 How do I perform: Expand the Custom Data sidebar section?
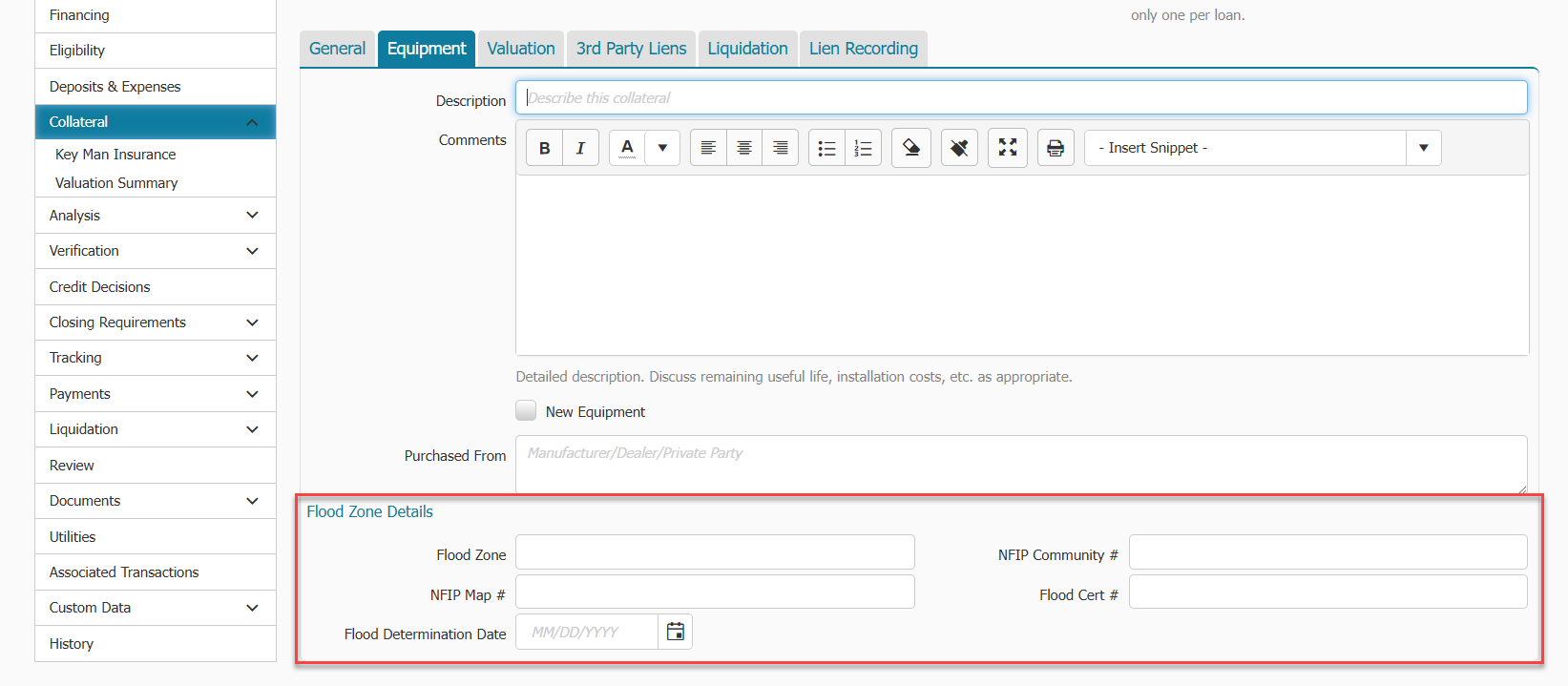tap(252, 608)
